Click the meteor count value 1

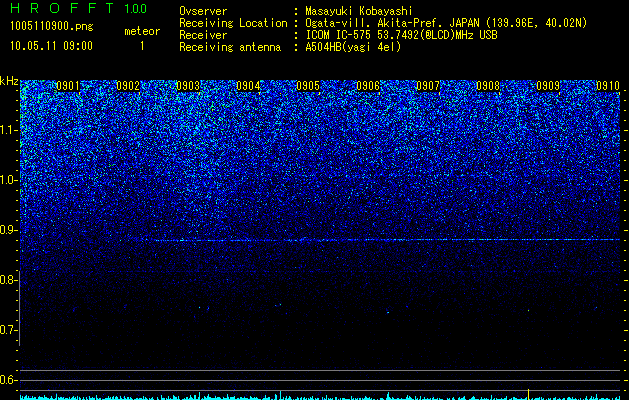click(142, 46)
